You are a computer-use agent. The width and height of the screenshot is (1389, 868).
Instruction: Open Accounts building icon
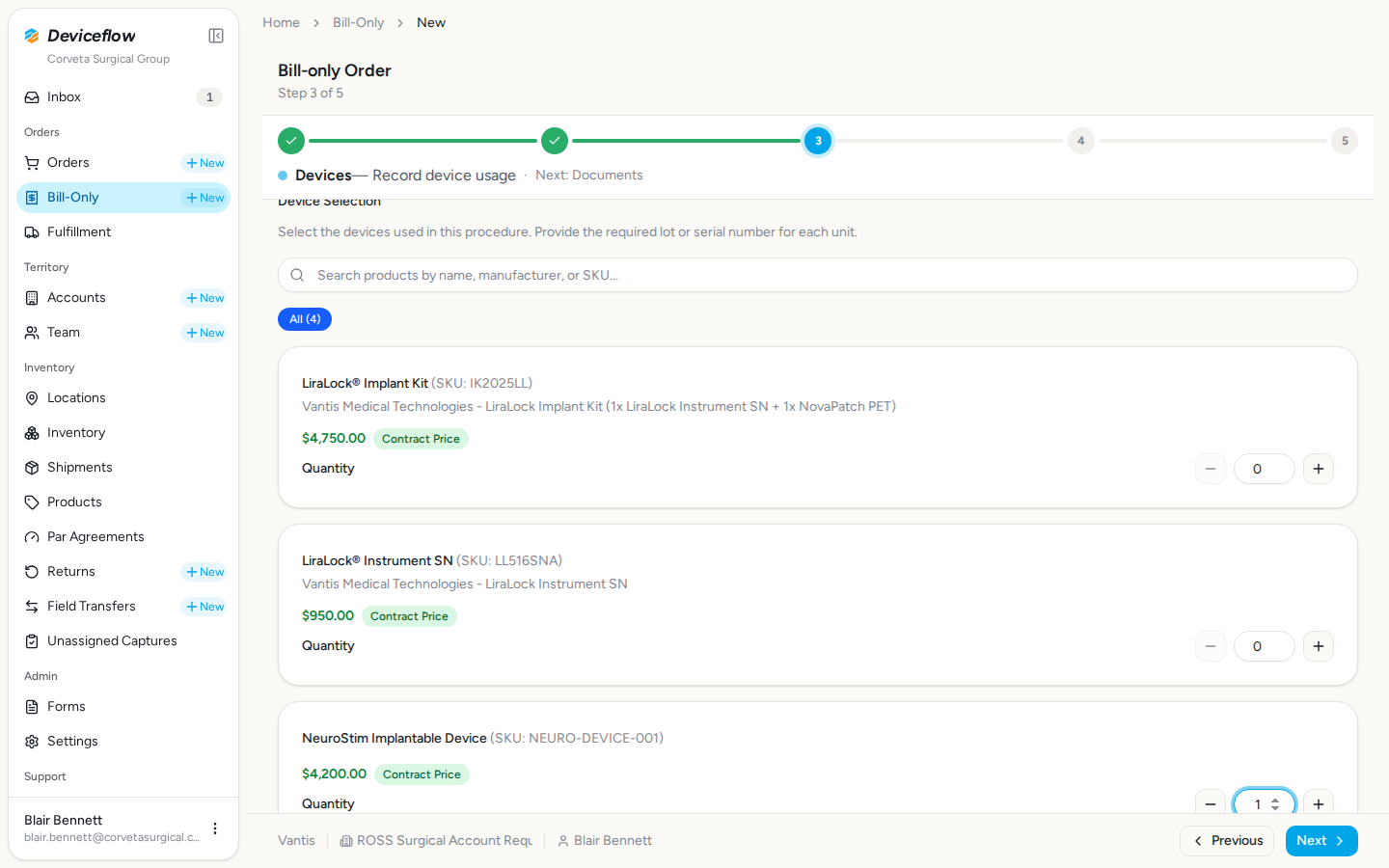pyautogui.click(x=32, y=298)
